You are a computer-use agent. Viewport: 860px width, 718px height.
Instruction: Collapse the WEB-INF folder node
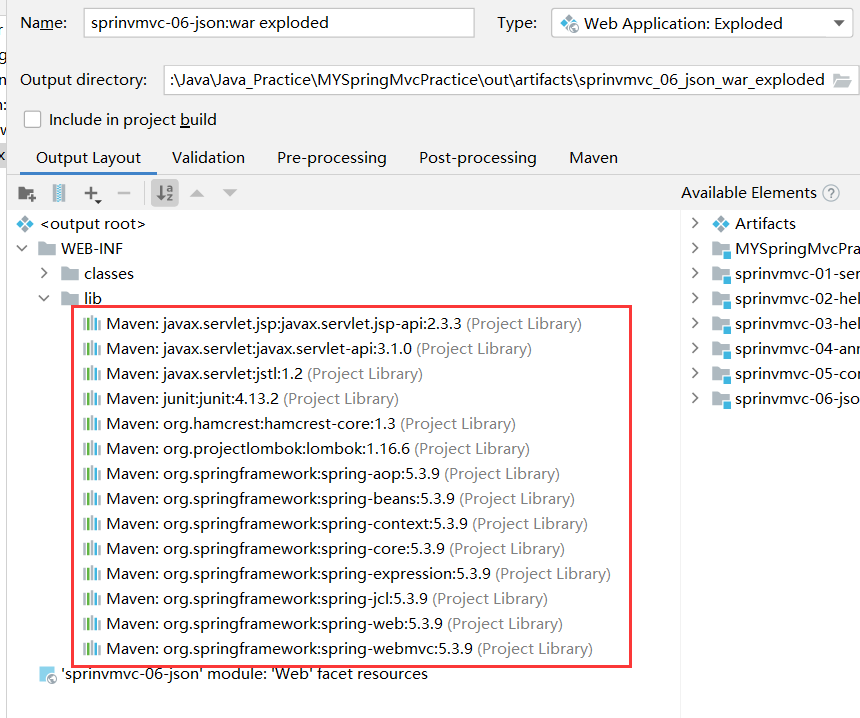point(23,249)
